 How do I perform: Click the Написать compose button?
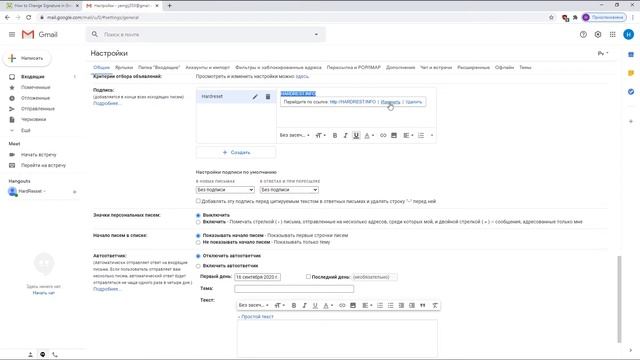click(27, 58)
